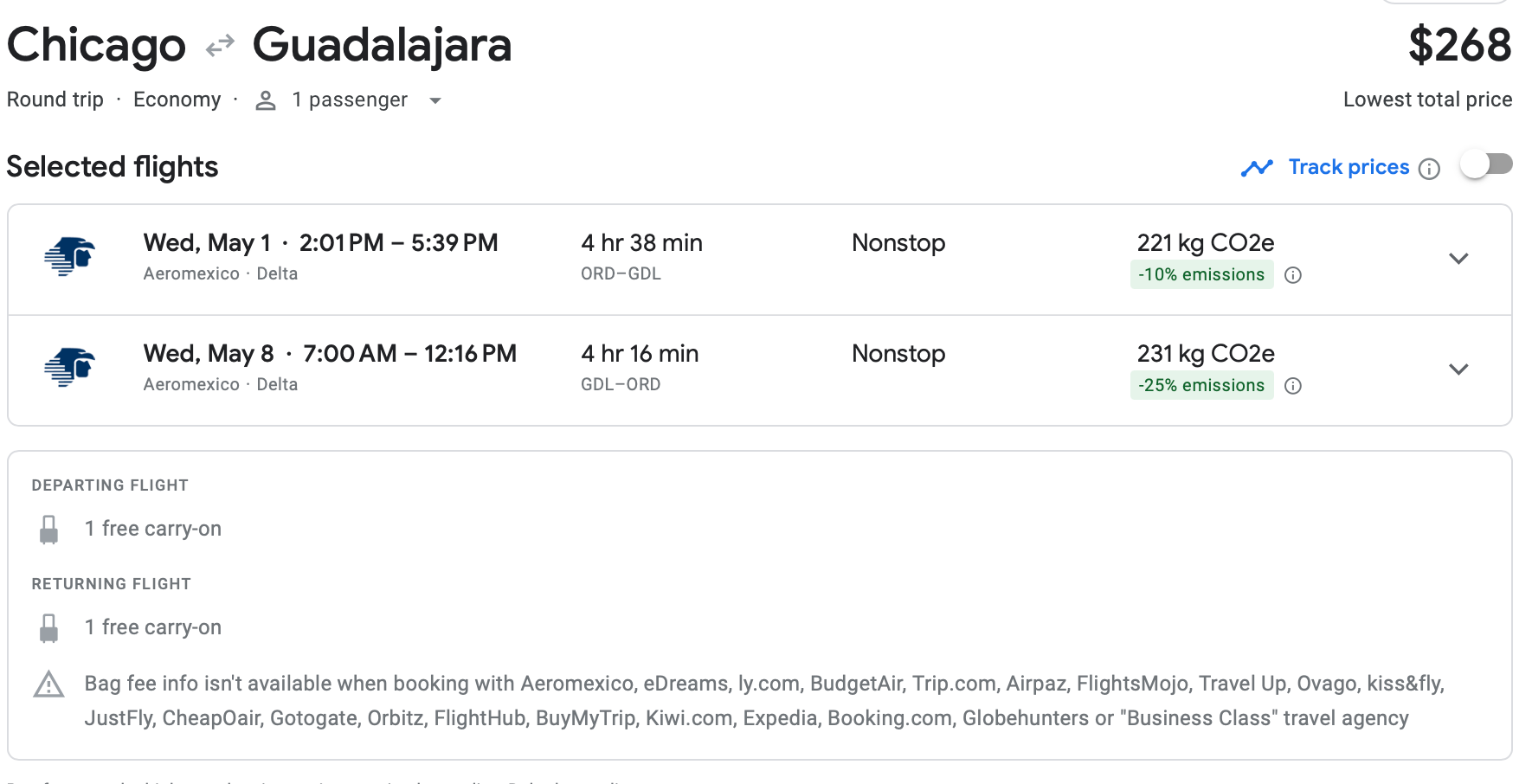Expand the May 1 ORD–GDL flight details
Viewport: 1532px width, 784px height.
(1458, 259)
